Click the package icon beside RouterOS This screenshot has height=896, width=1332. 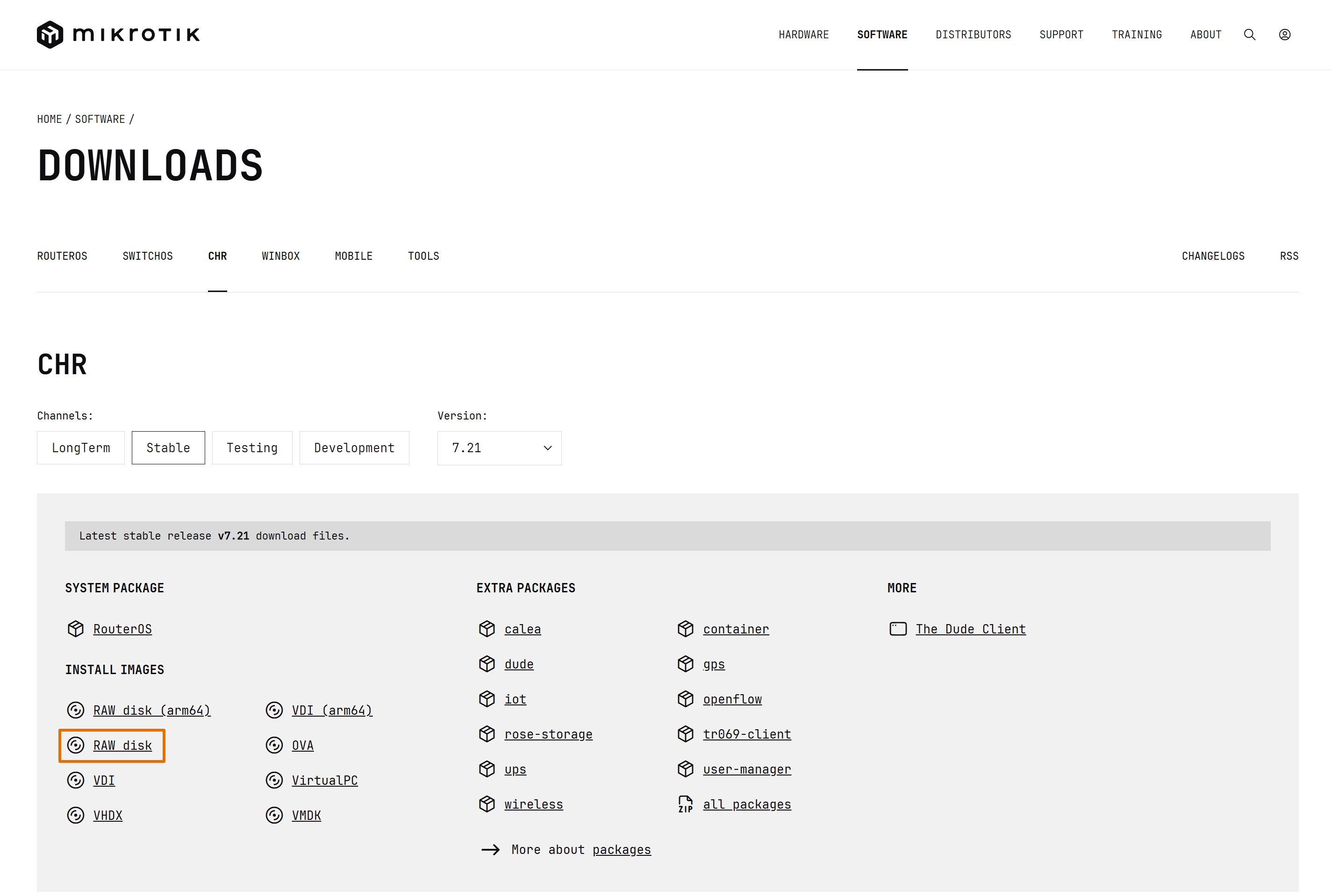pyautogui.click(x=75, y=629)
